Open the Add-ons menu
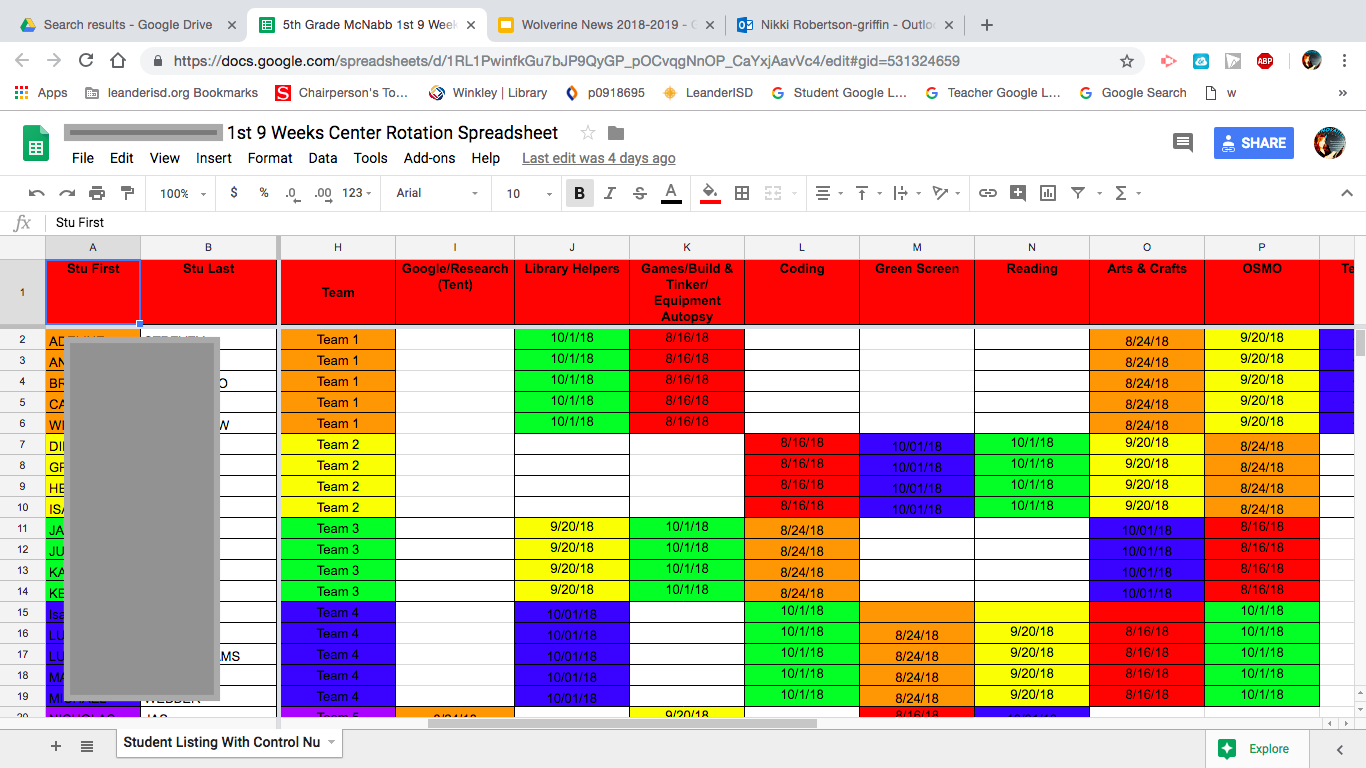Image resolution: width=1366 pixels, height=768 pixels. click(430, 158)
